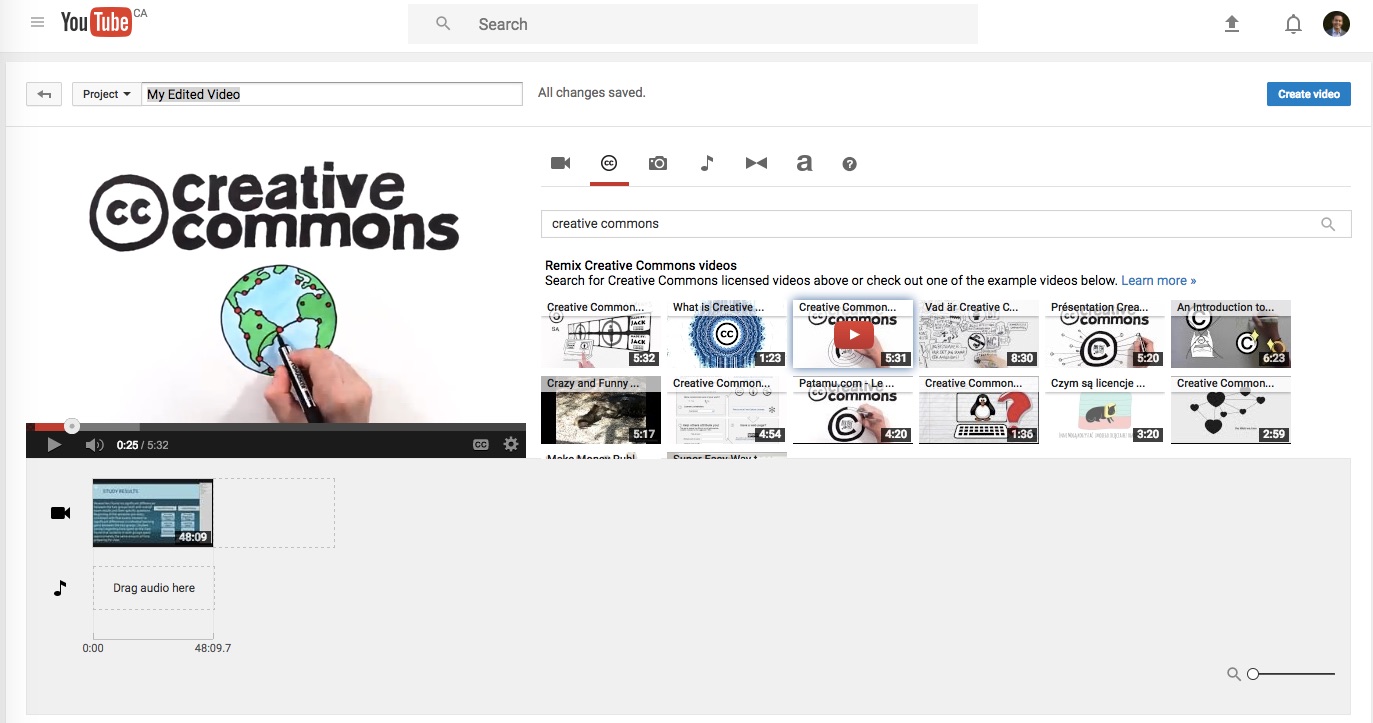Screen dimensions: 1373x723
Task: Select the 'Patamu.com - Le ...' 4:20 thumbnail
Action: point(853,410)
